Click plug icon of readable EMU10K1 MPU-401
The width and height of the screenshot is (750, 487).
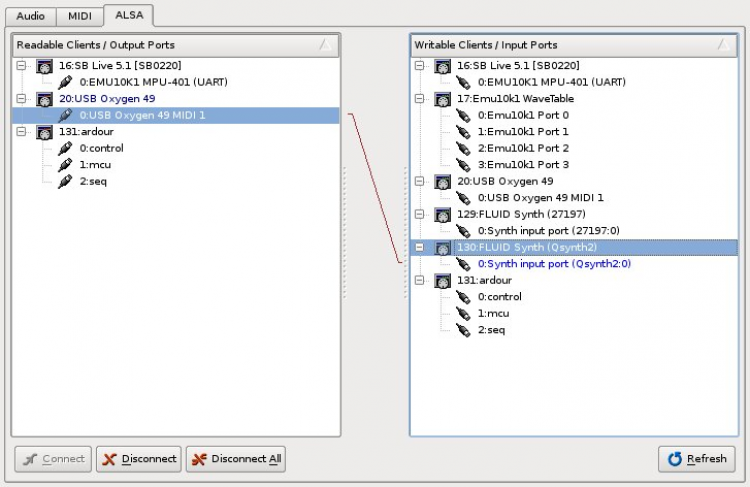[65, 82]
